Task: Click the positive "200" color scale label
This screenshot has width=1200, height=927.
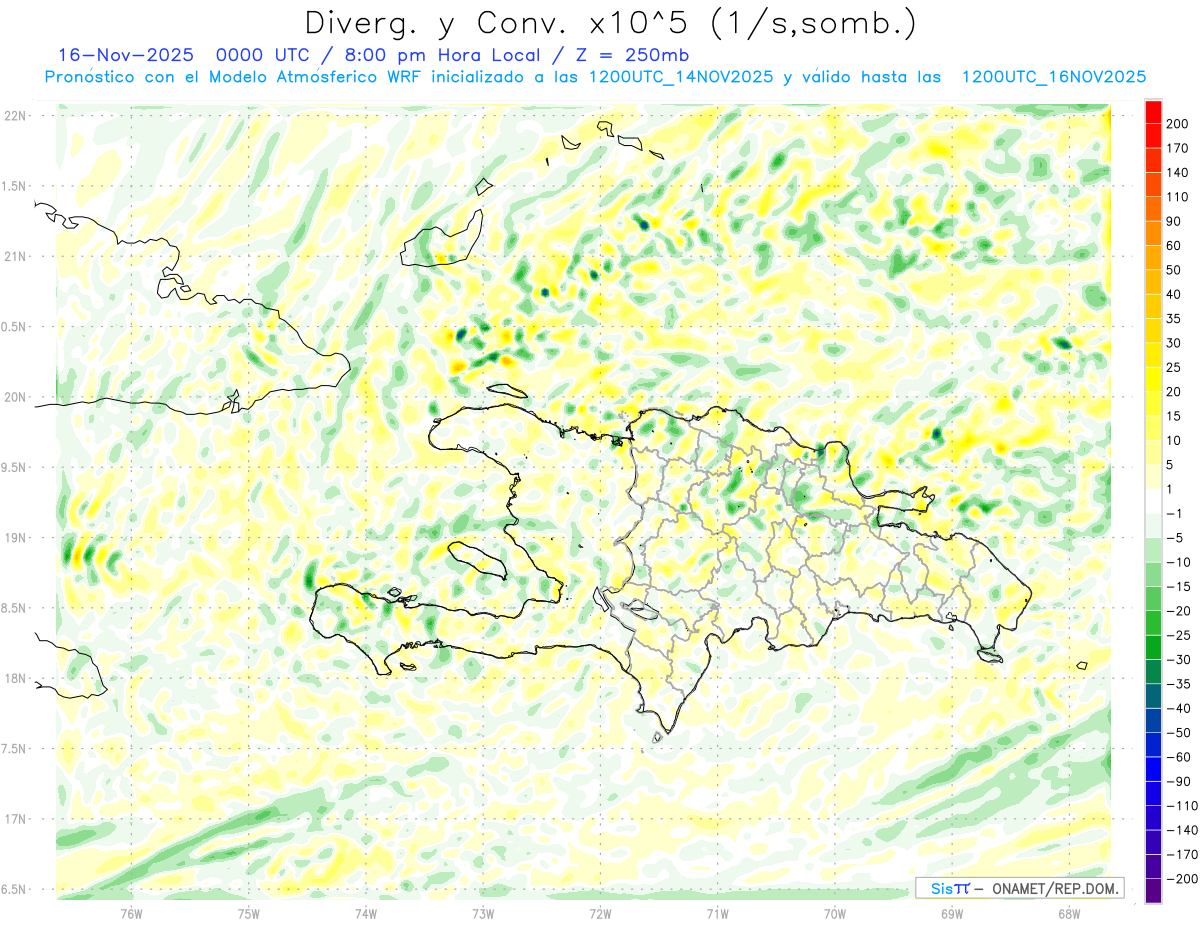Action: (1179, 124)
